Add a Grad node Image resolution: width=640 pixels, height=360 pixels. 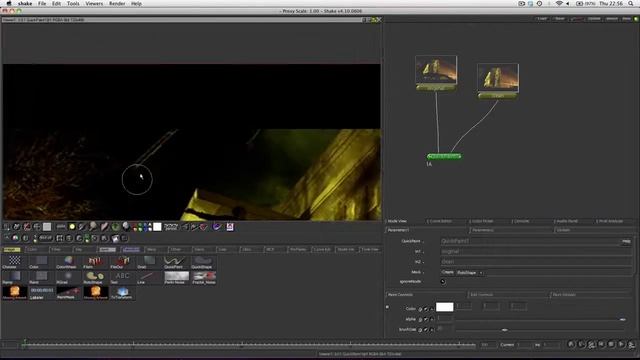(x=149, y=262)
